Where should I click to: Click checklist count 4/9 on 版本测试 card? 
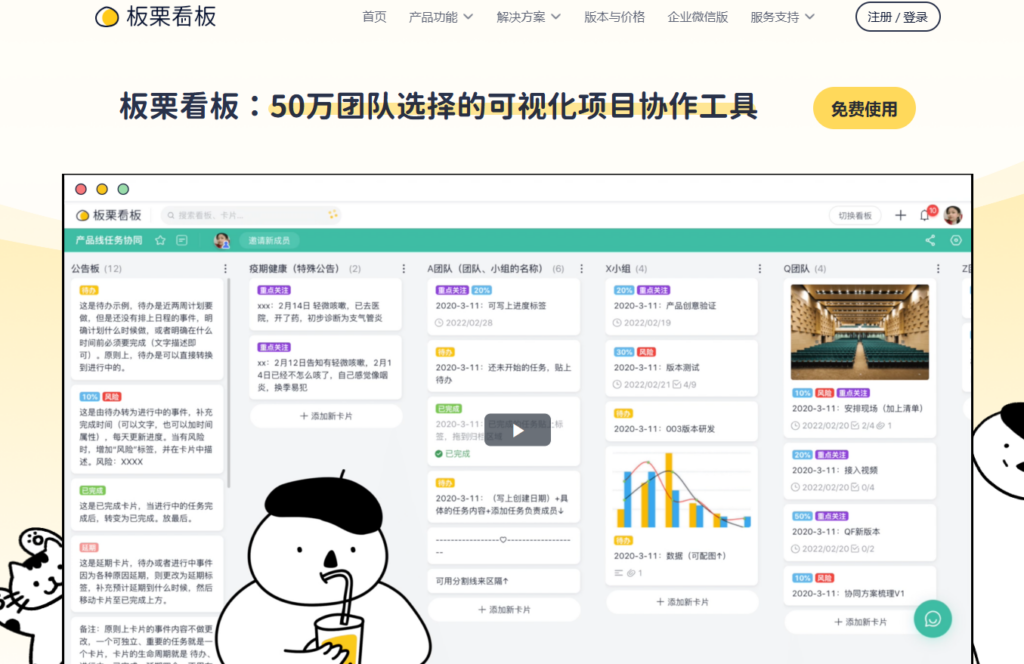685,385
